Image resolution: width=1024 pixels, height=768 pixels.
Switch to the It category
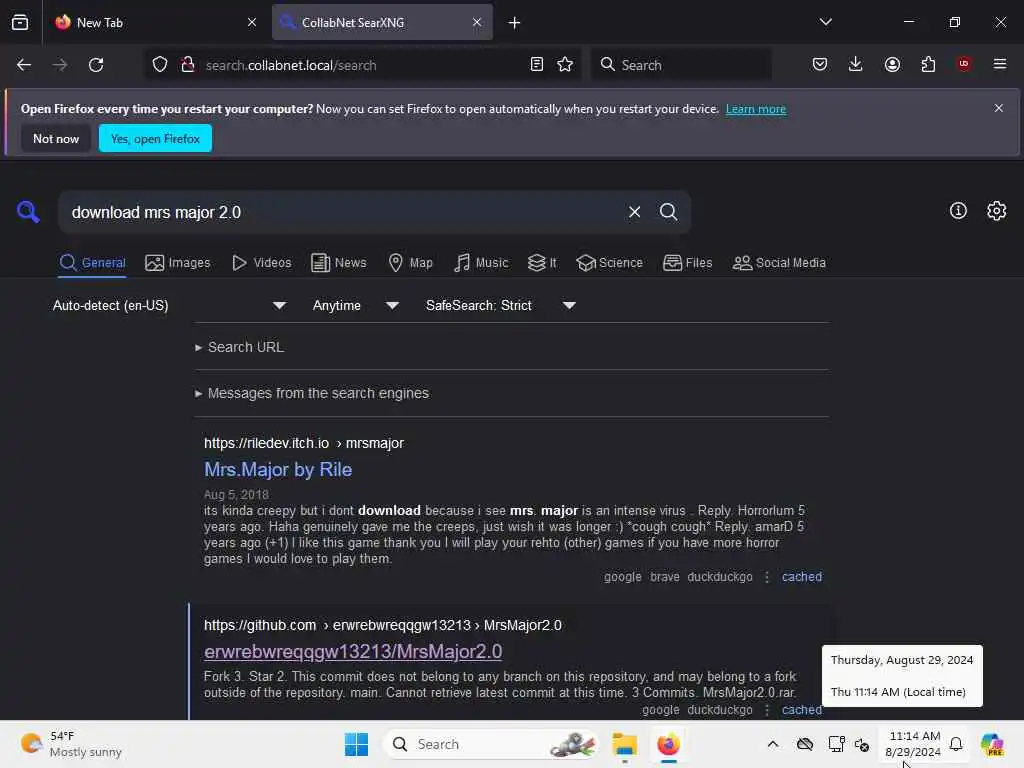[542, 263]
